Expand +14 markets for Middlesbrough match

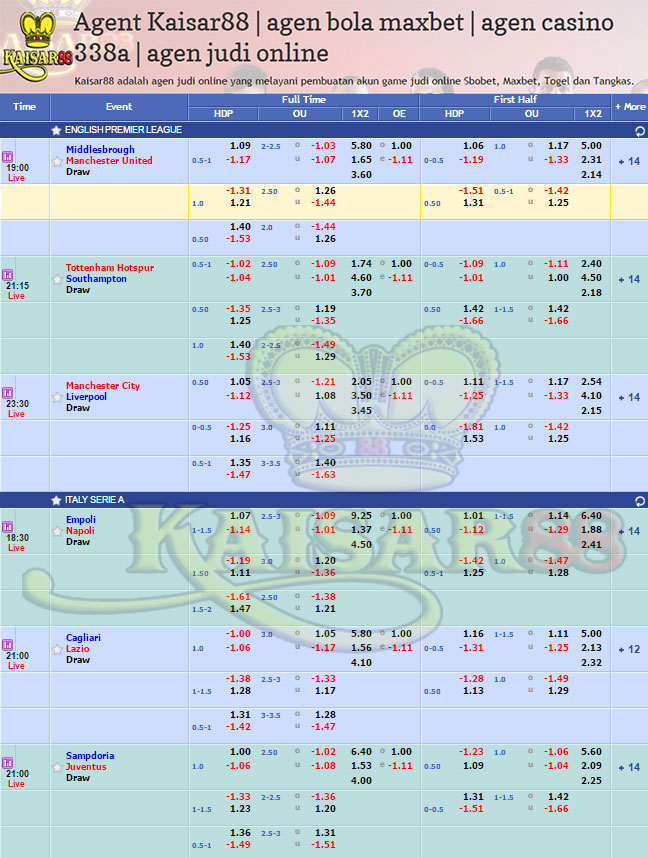(629, 161)
